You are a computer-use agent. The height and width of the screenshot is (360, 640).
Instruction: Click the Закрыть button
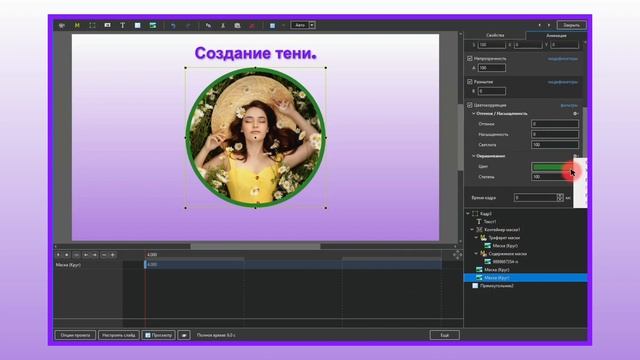tap(571, 25)
